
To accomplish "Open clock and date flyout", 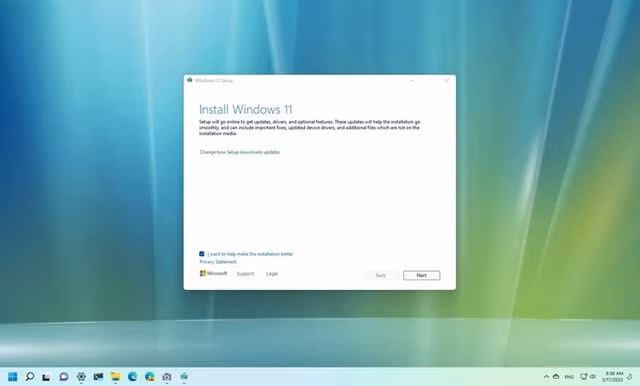I will coord(614,376).
